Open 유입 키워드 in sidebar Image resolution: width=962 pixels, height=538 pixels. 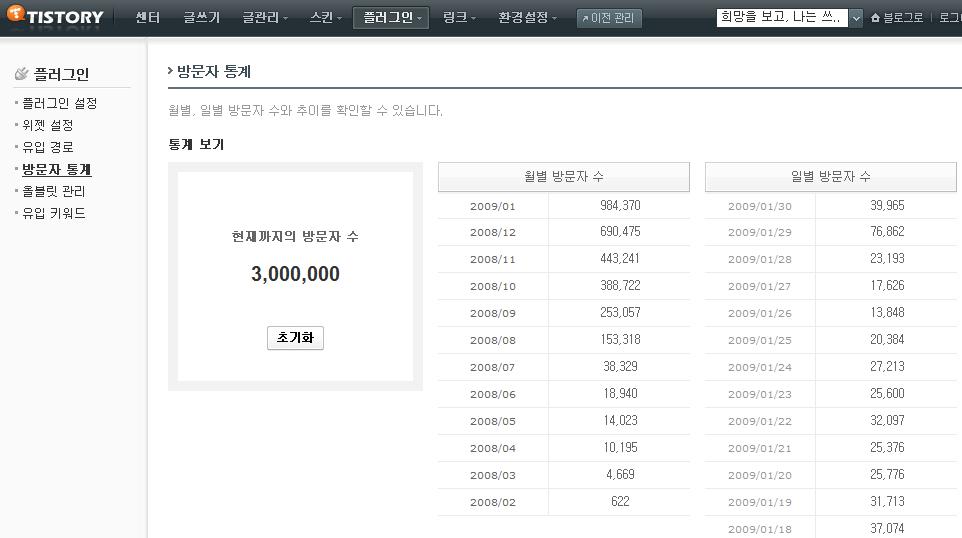tap(54, 213)
